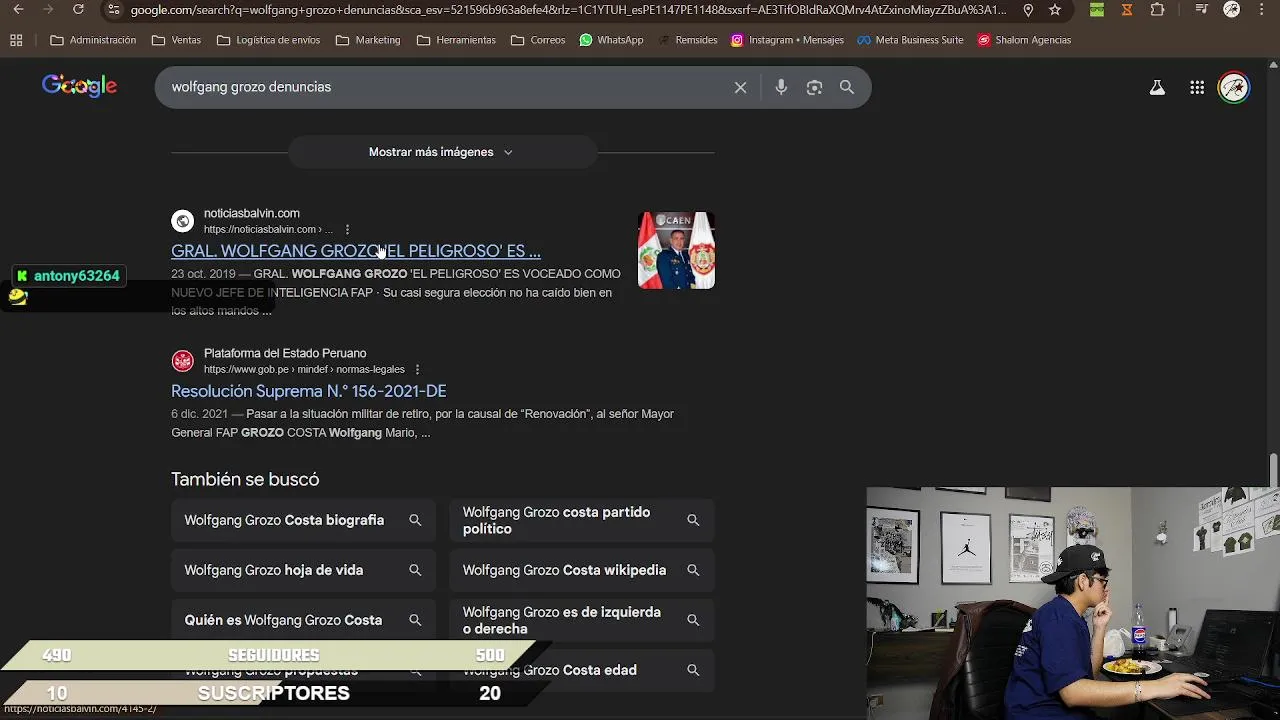Open options for the noticiasbalvin.com result
Viewport: 1280px width, 720px height.
[347, 229]
